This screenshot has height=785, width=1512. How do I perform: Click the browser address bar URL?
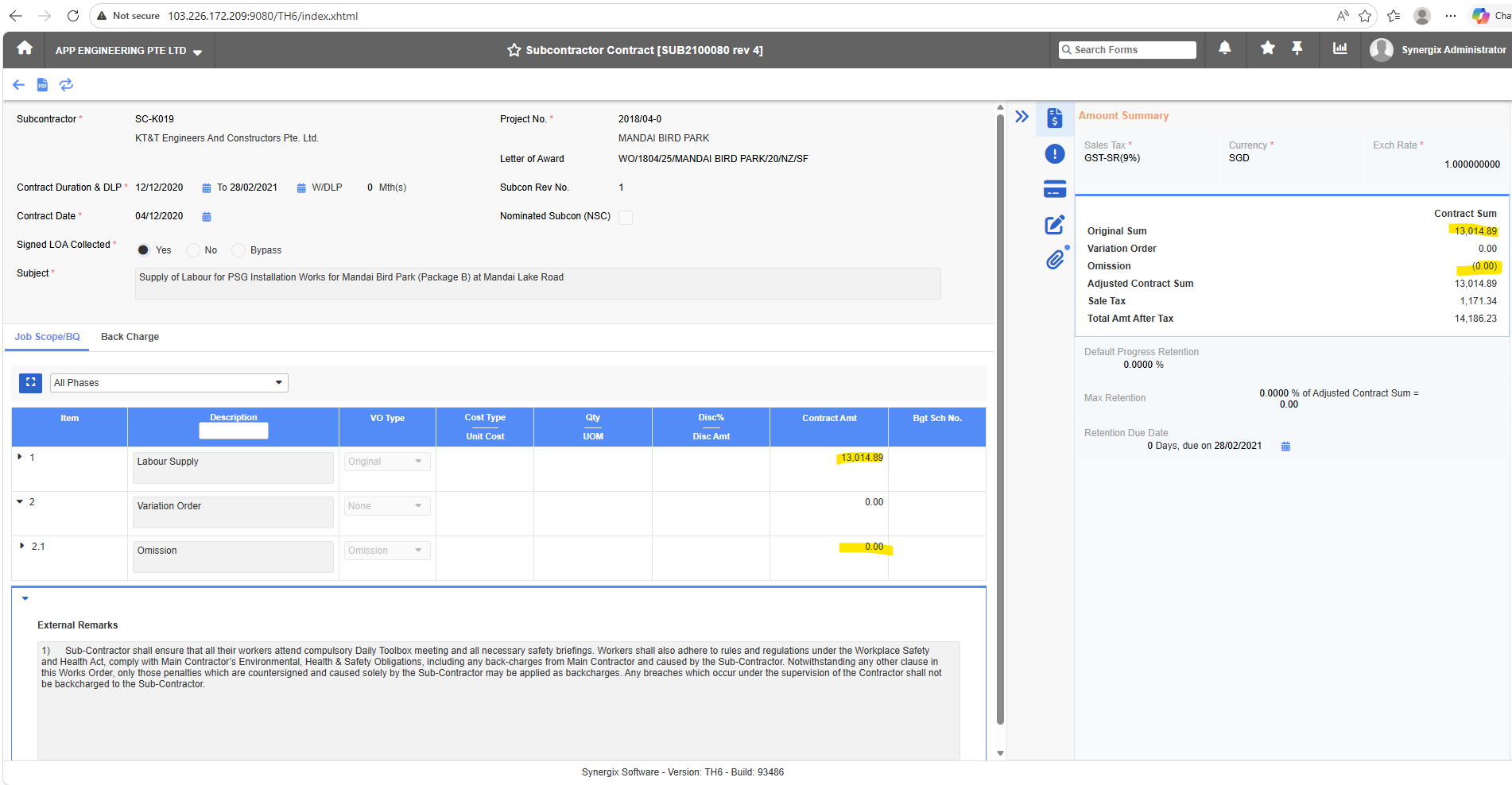click(262, 16)
